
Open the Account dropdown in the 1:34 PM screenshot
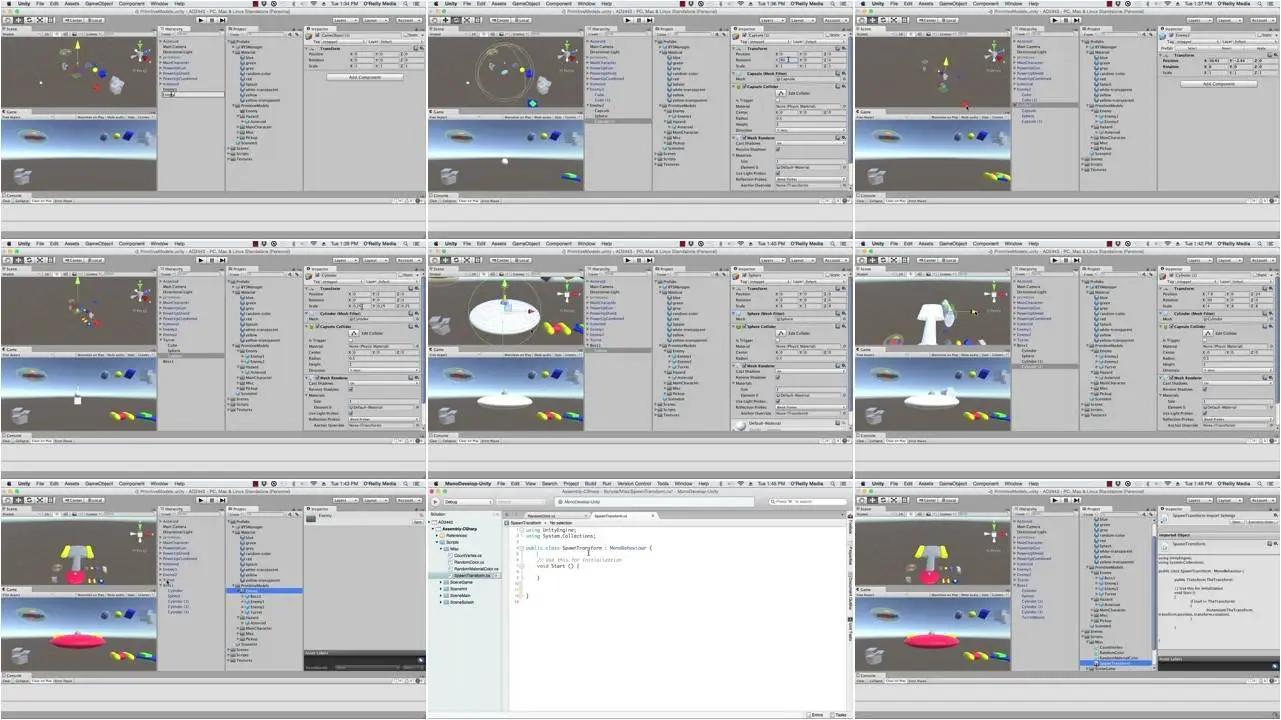[x=409, y=20]
